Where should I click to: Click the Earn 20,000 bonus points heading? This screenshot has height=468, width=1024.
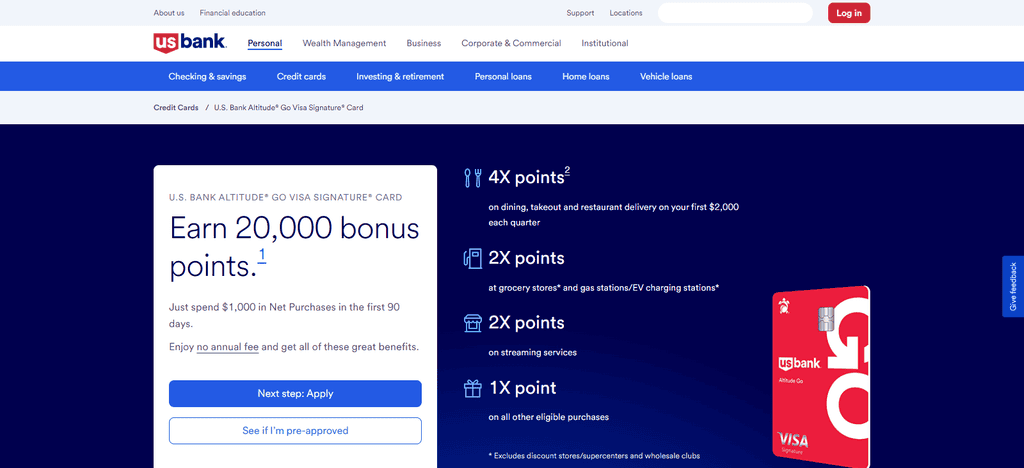pyautogui.click(x=295, y=247)
